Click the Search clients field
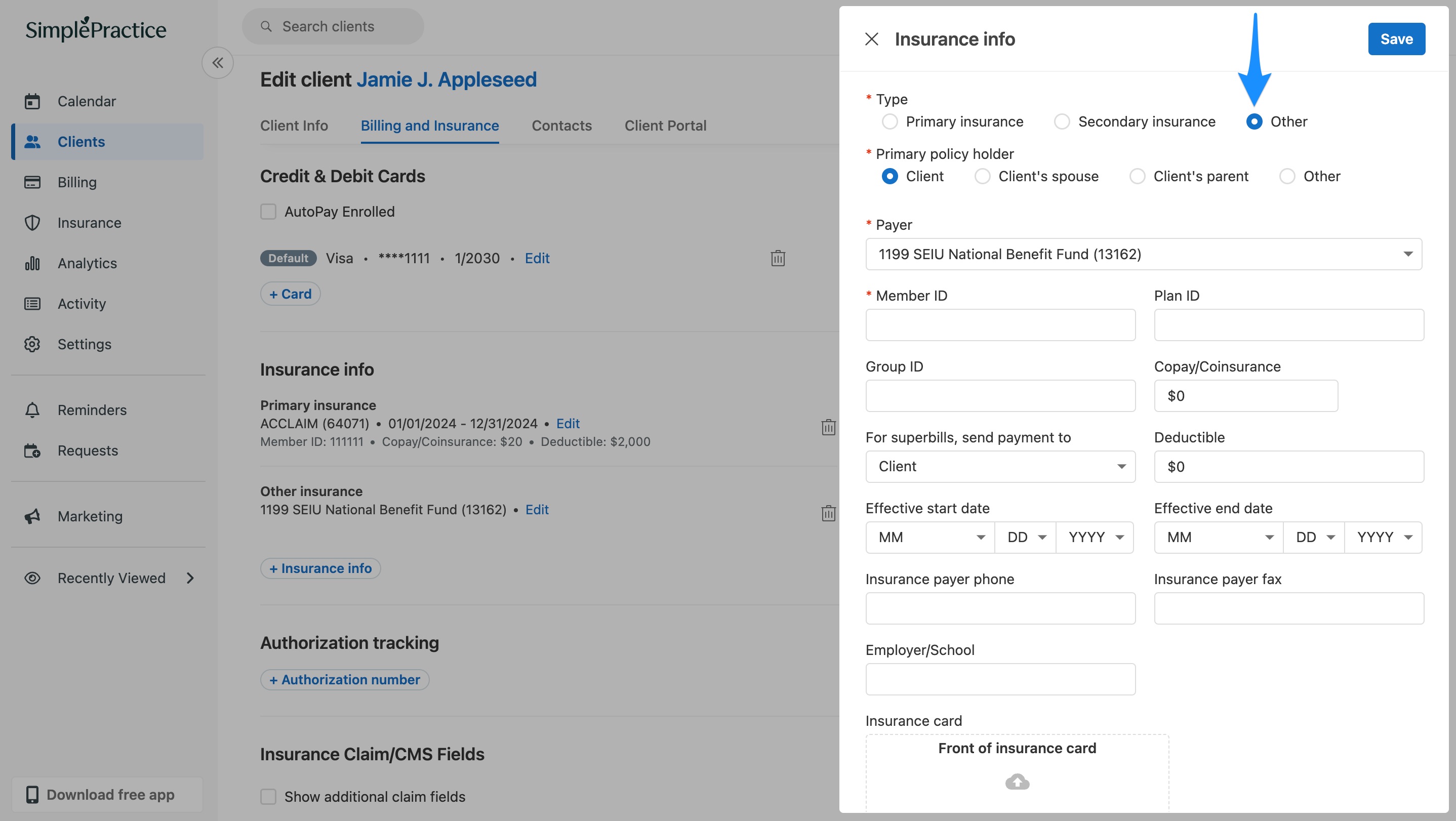 333,26
